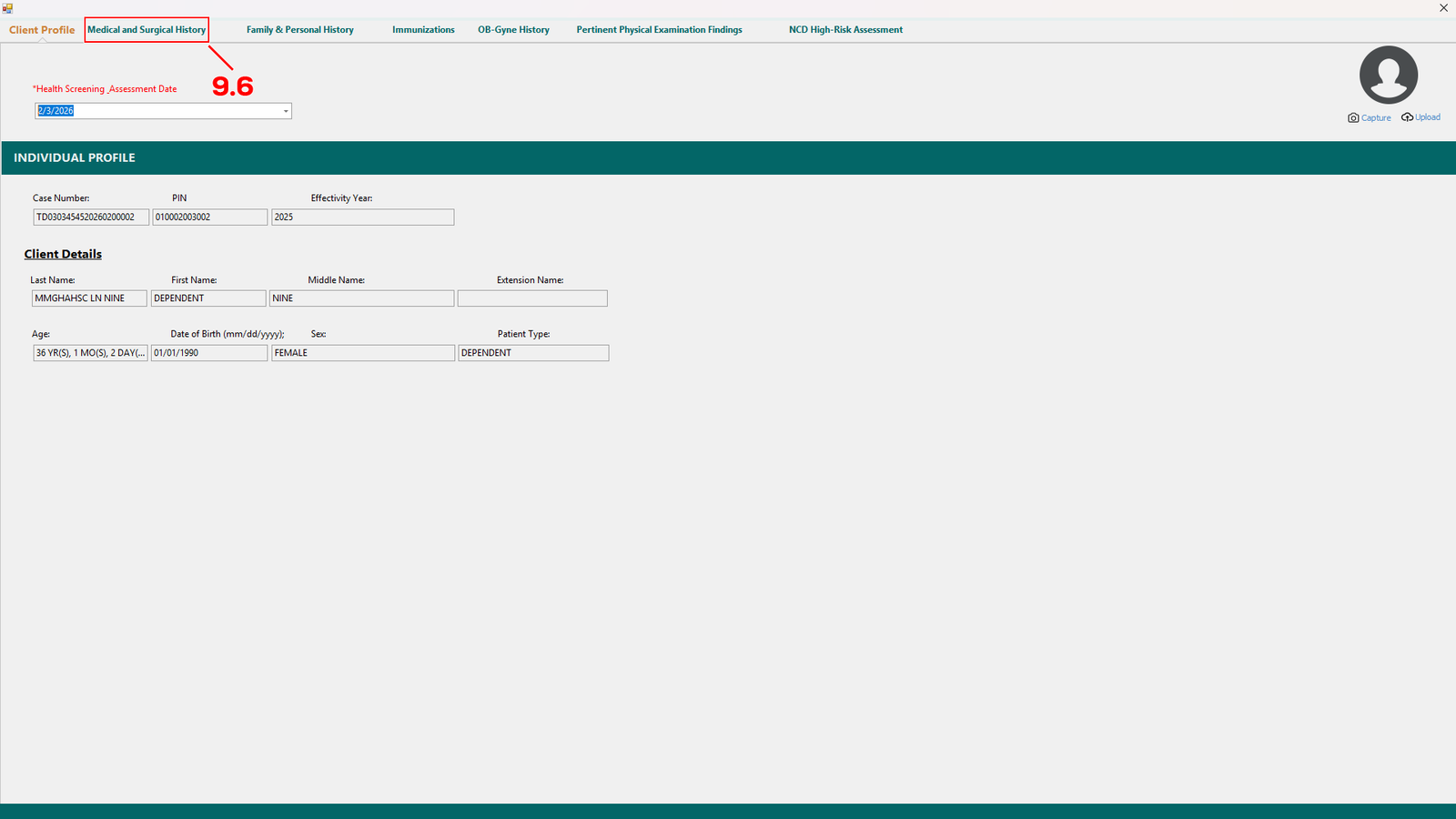
Task: Open the OB-Gyne History tab
Action: [x=513, y=30]
